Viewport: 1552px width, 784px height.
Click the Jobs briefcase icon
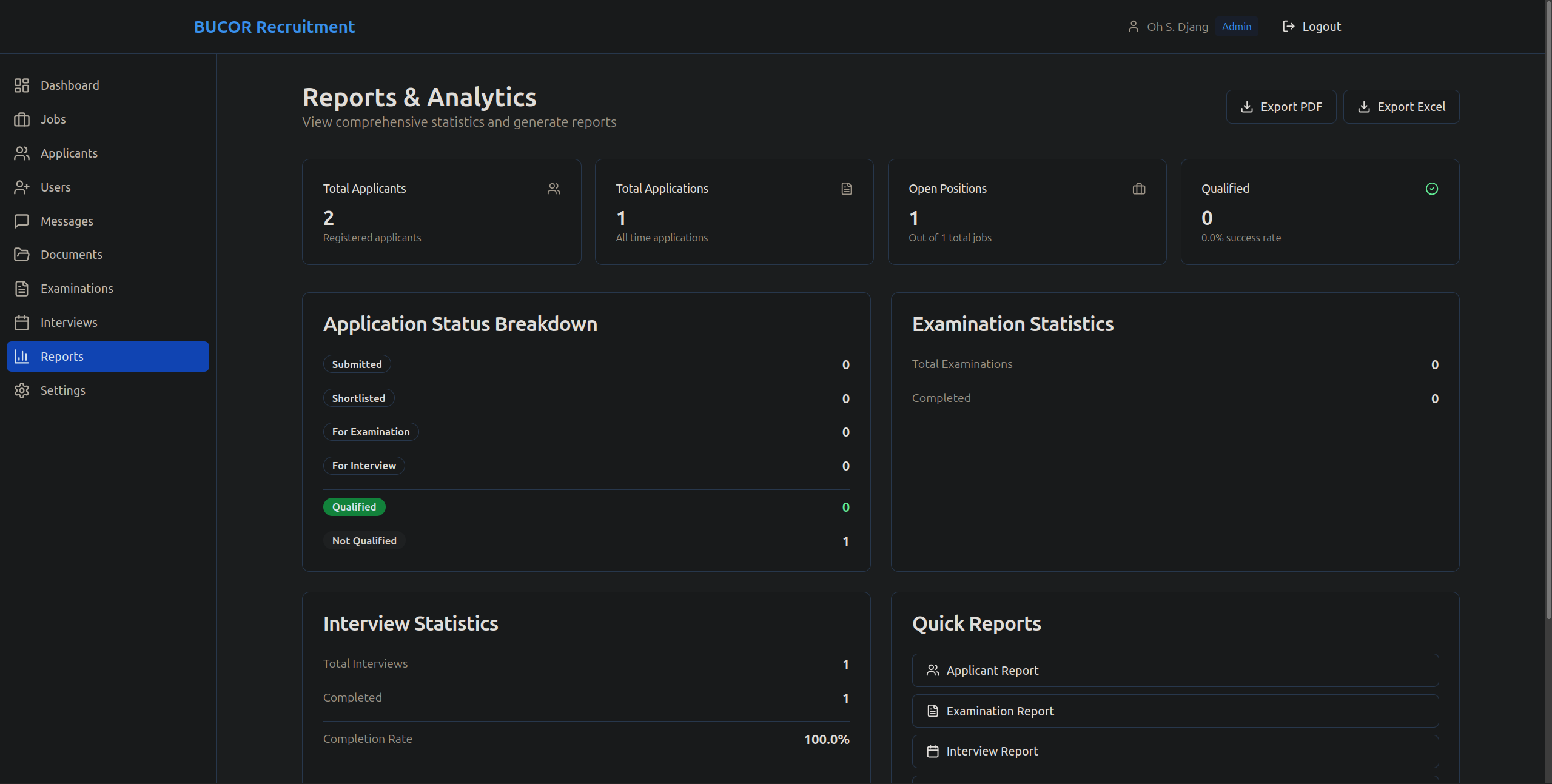point(22,119)
